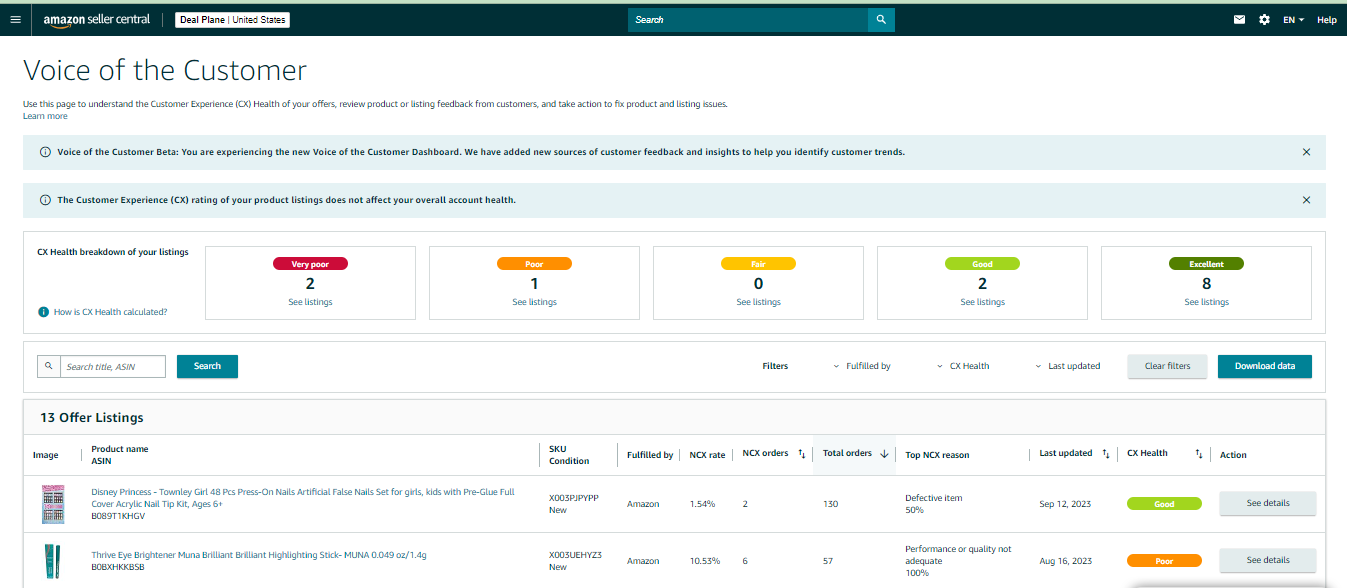Click the search magnifier button in header
Viewport: 1347px width, 588px height.
881,19
